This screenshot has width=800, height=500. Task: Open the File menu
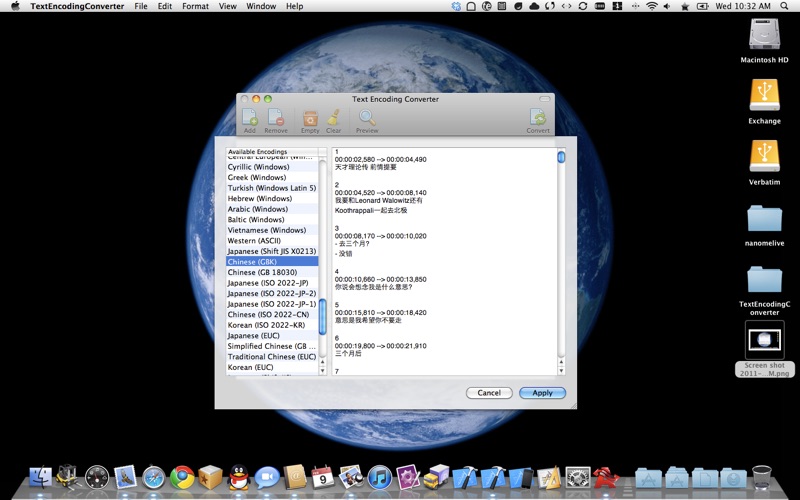pos(141,6)
